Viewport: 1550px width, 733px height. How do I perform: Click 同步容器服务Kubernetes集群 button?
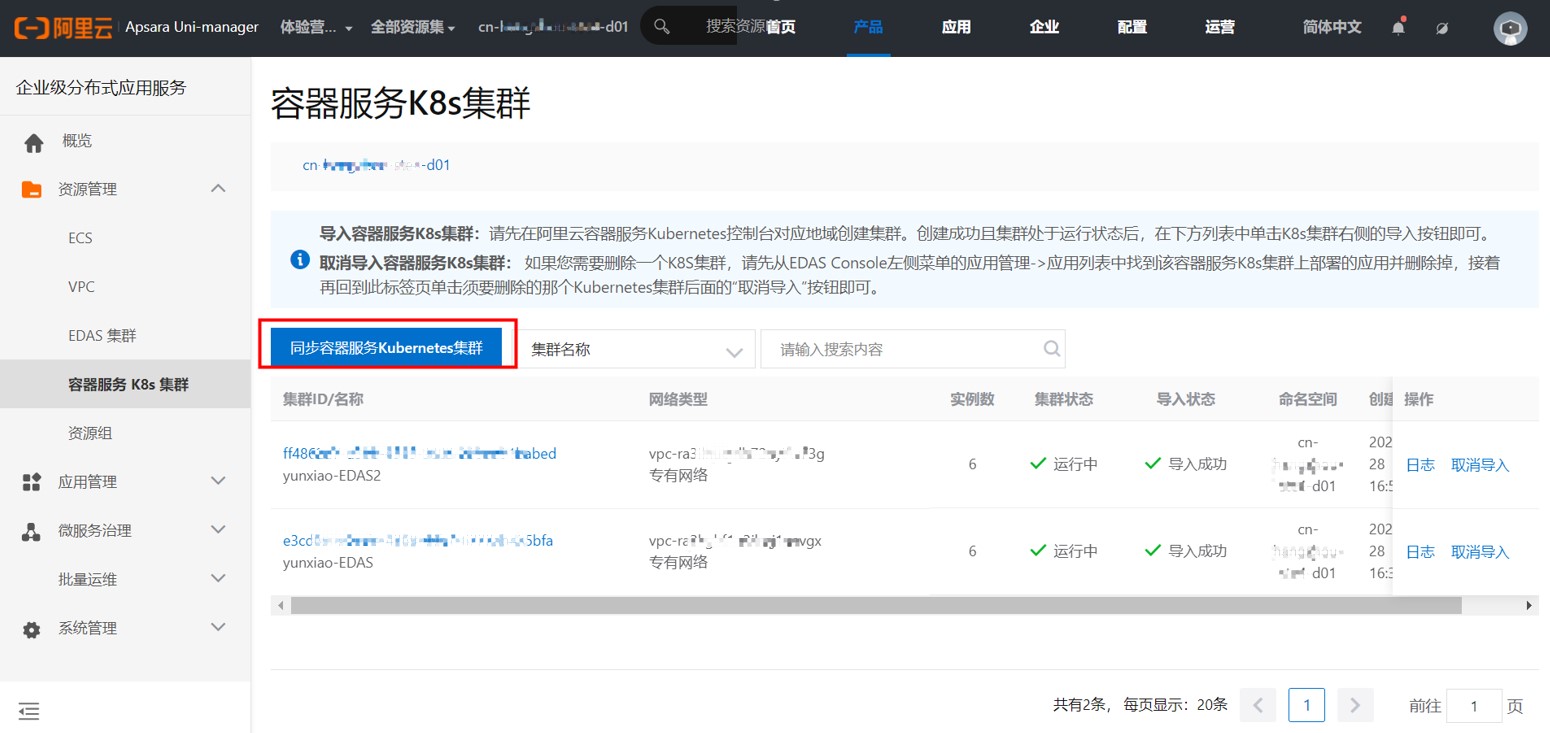coord(386,348)
